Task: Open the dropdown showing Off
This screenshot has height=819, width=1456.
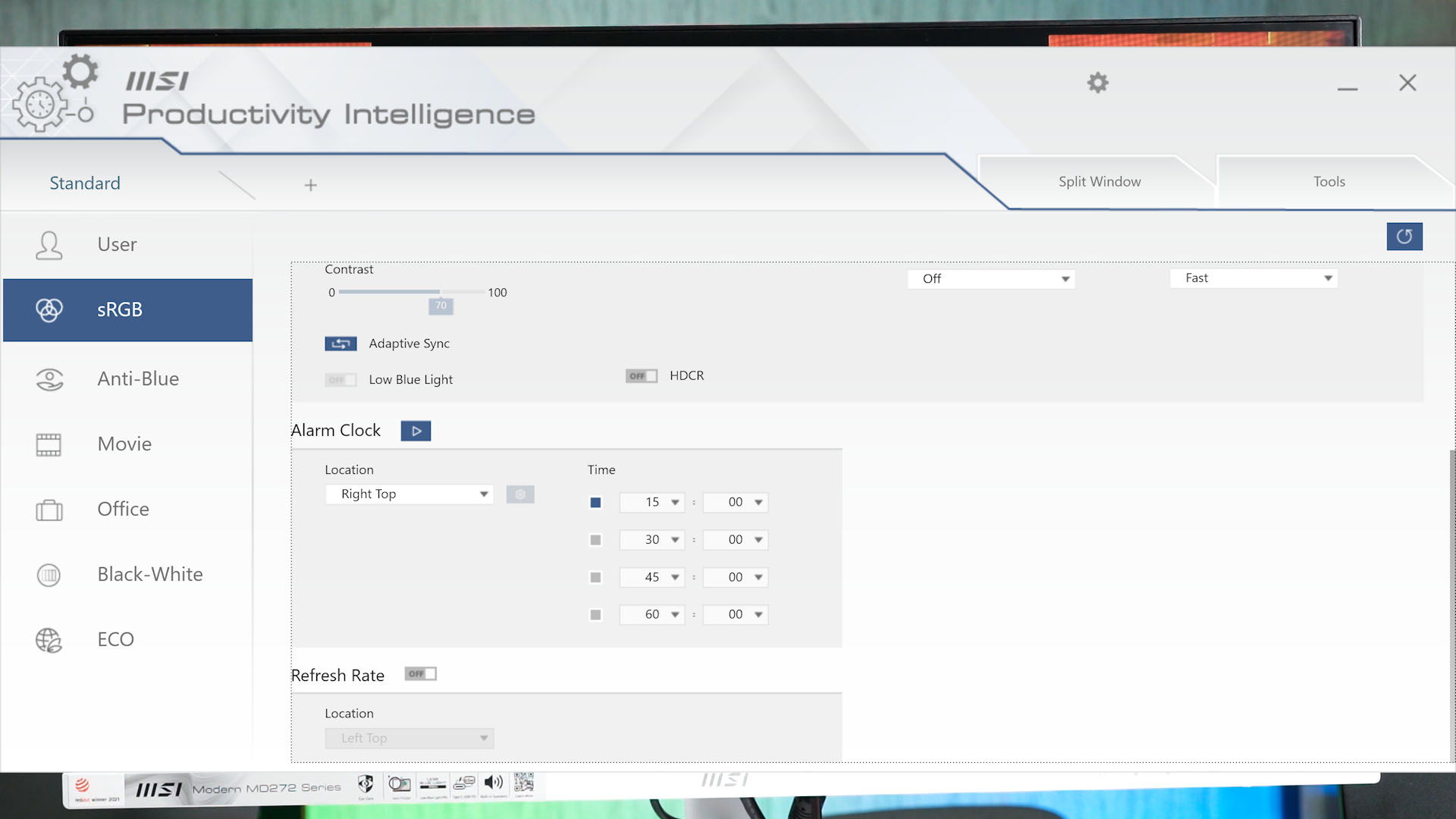Action: tap(991, 279)
